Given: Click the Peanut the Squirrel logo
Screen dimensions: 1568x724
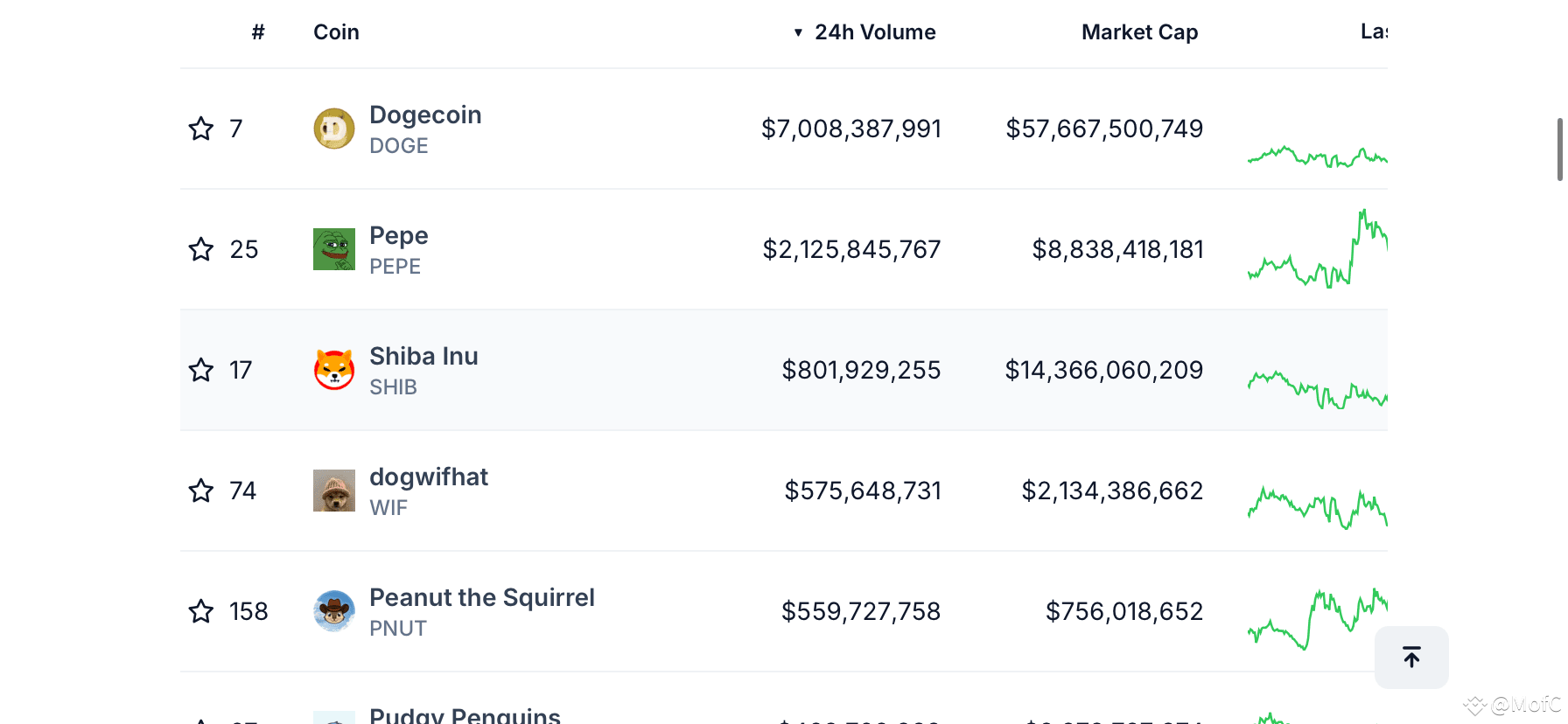Looking at the screenshot, I should pyautogui.click(x=334, y=611).
